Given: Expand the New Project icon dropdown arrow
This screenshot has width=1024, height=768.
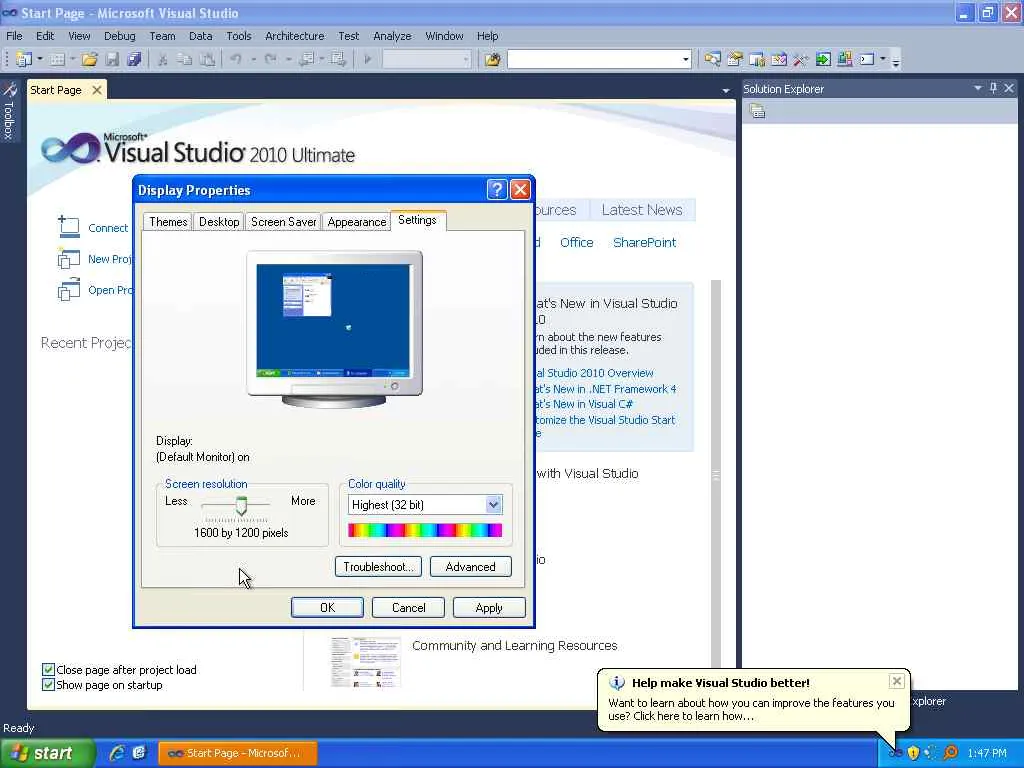Looking at the screenshot, I should [40, 59].
